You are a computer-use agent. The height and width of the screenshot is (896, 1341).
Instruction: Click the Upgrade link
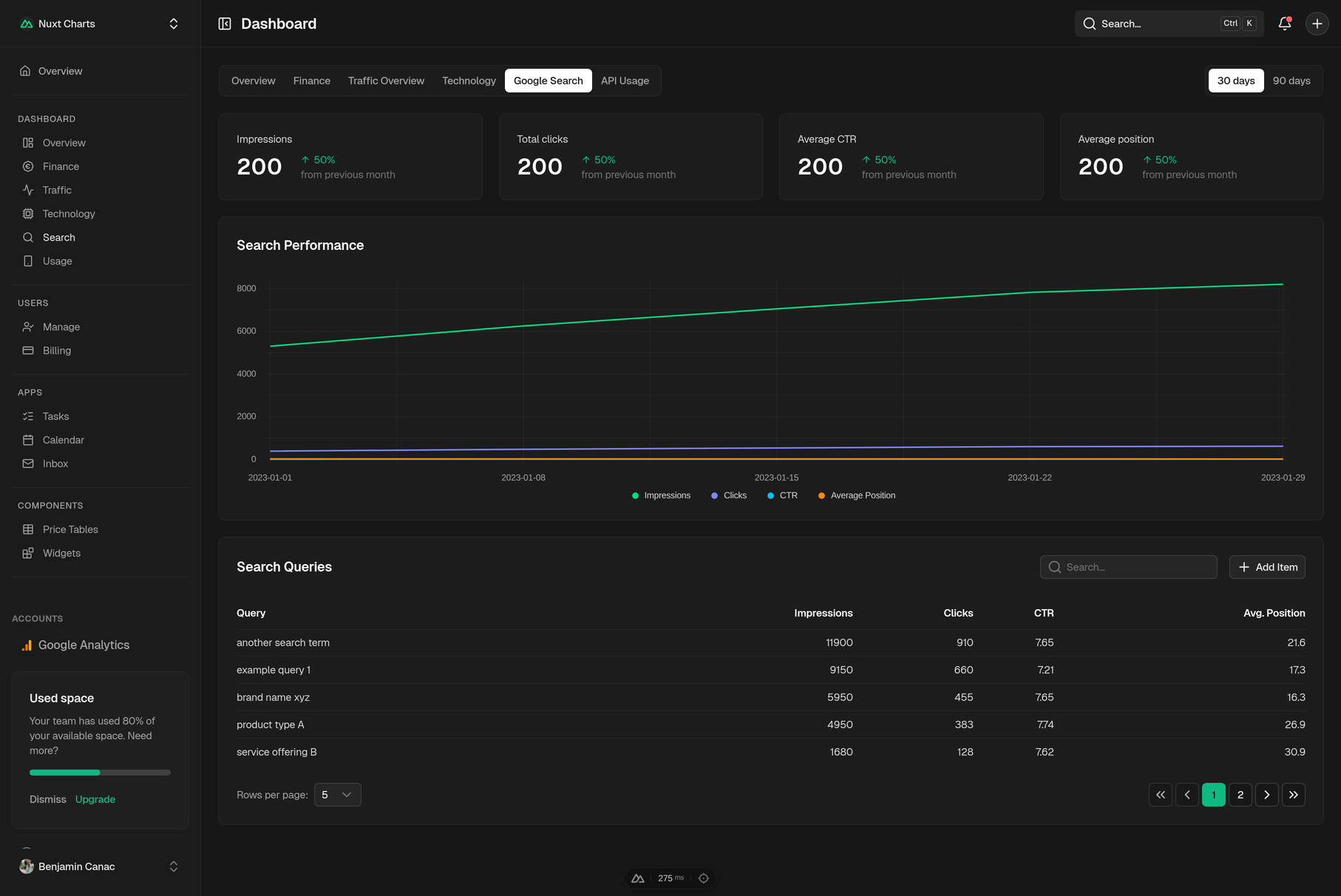pyautogui.click(x=95, y=799)
